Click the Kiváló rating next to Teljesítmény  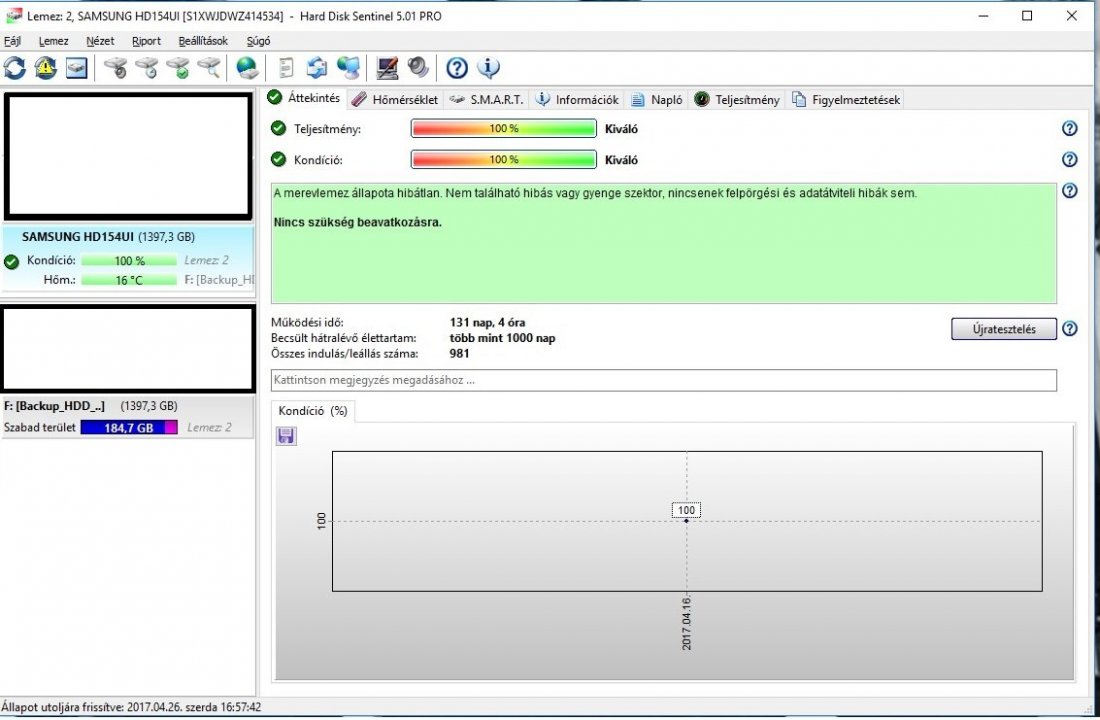(x=621, y=128)
